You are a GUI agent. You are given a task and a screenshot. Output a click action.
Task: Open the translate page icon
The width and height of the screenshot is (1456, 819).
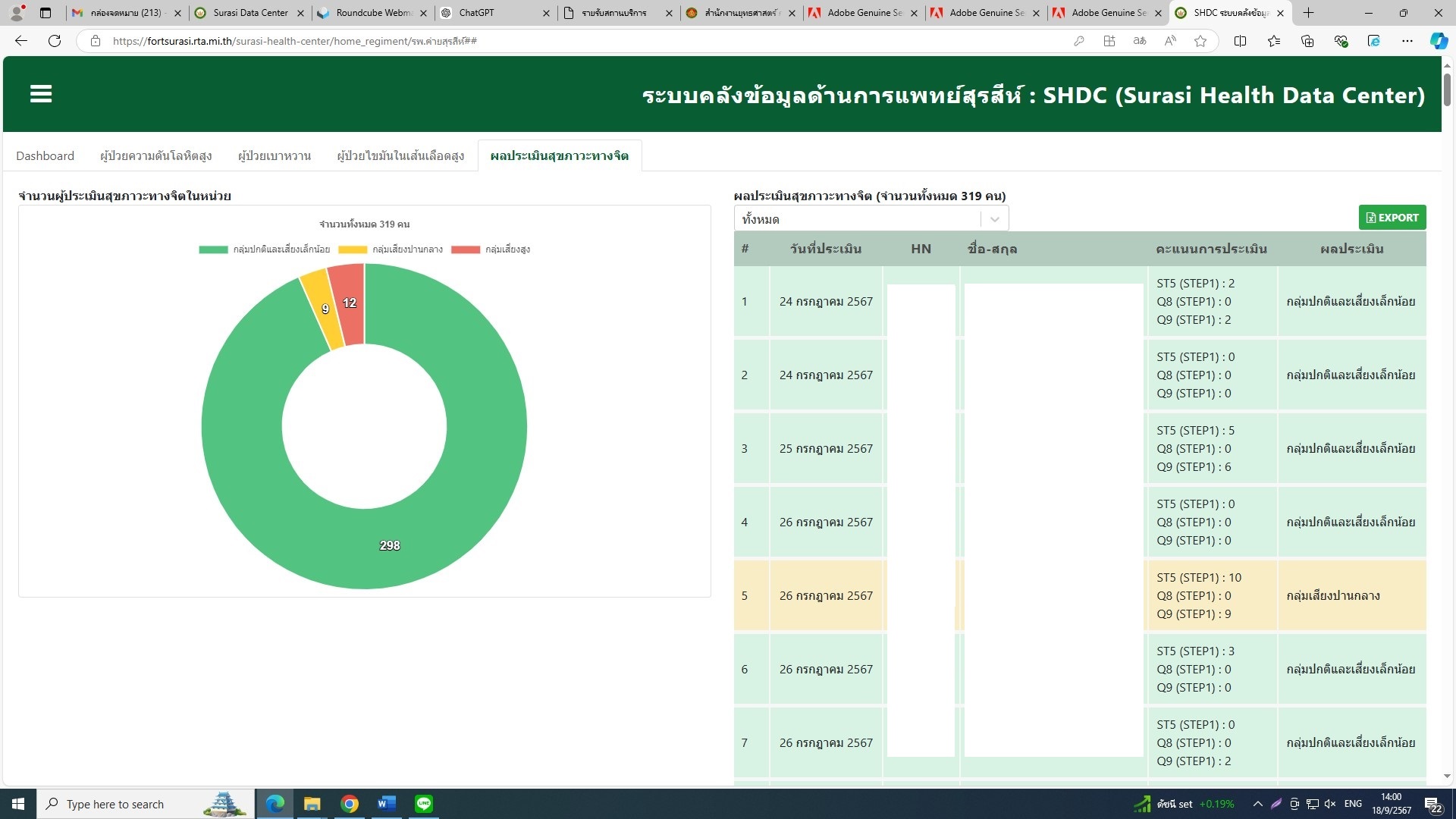(1139, 41)
